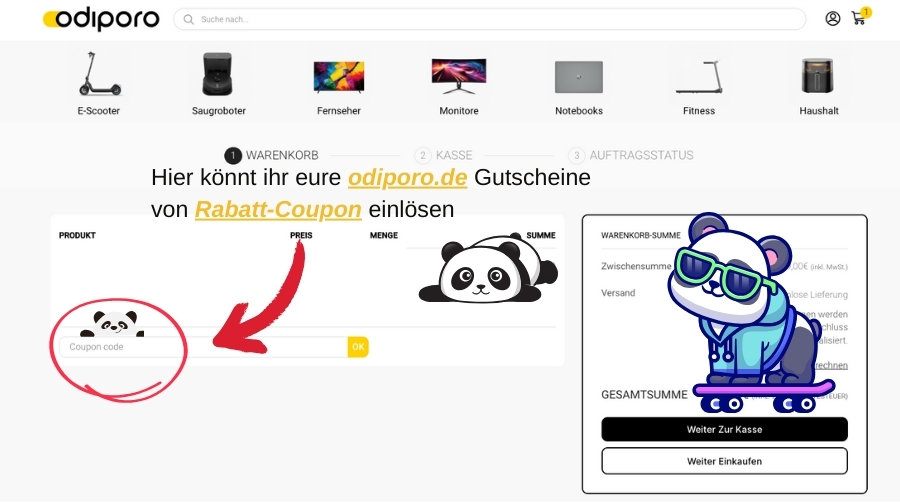The image size is (900, 502).
Task: Select the E-Scooter category label
Action: (99, 111)
